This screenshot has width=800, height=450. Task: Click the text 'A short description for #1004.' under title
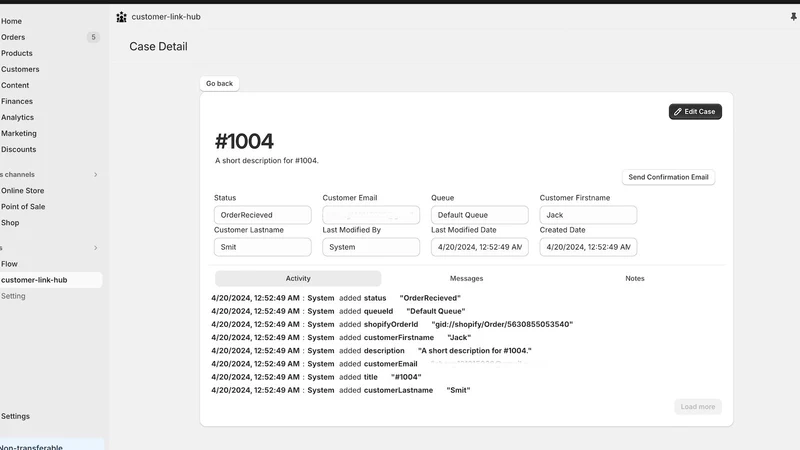[x=266, y=161]
